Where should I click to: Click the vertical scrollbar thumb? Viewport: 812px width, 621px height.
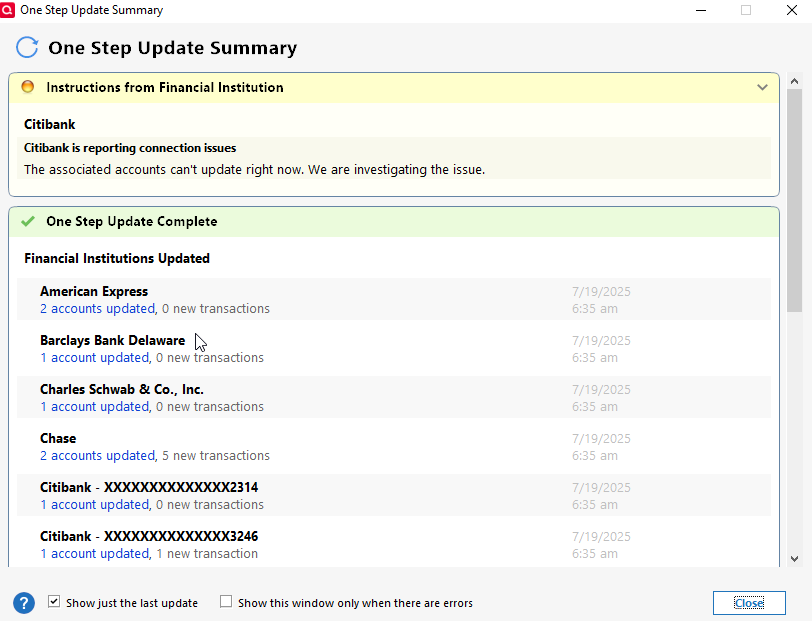coord(794,200)
